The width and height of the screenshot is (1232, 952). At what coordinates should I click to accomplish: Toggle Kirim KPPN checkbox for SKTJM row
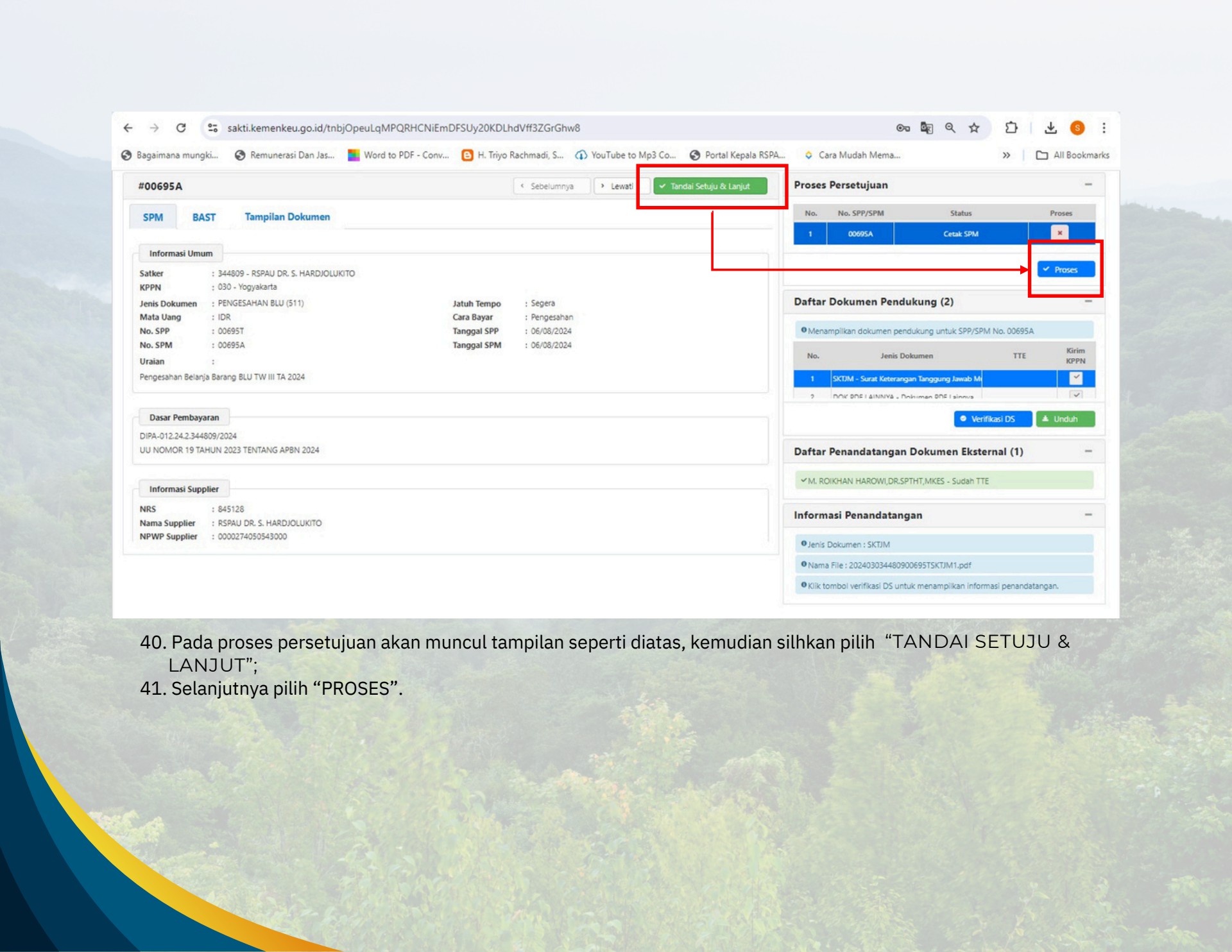pos(1076,378)
